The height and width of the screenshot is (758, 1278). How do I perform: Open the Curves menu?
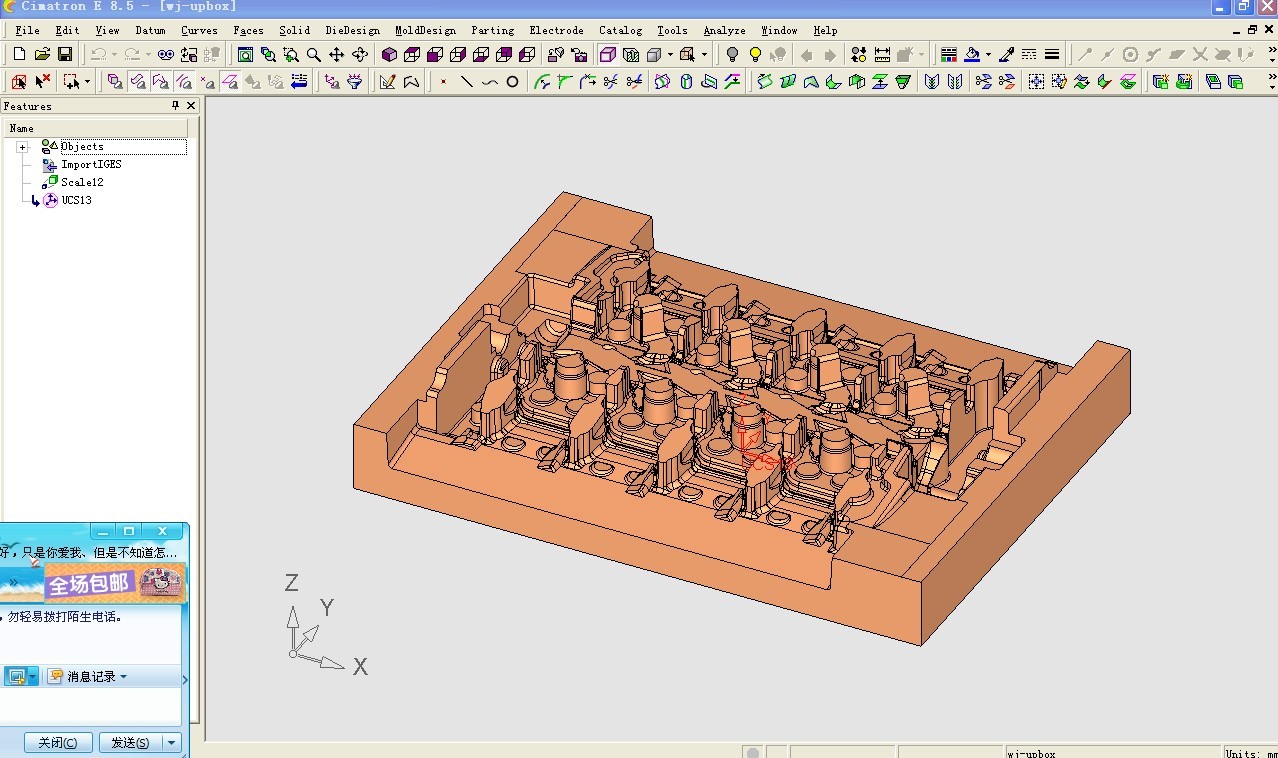point(199,30)
